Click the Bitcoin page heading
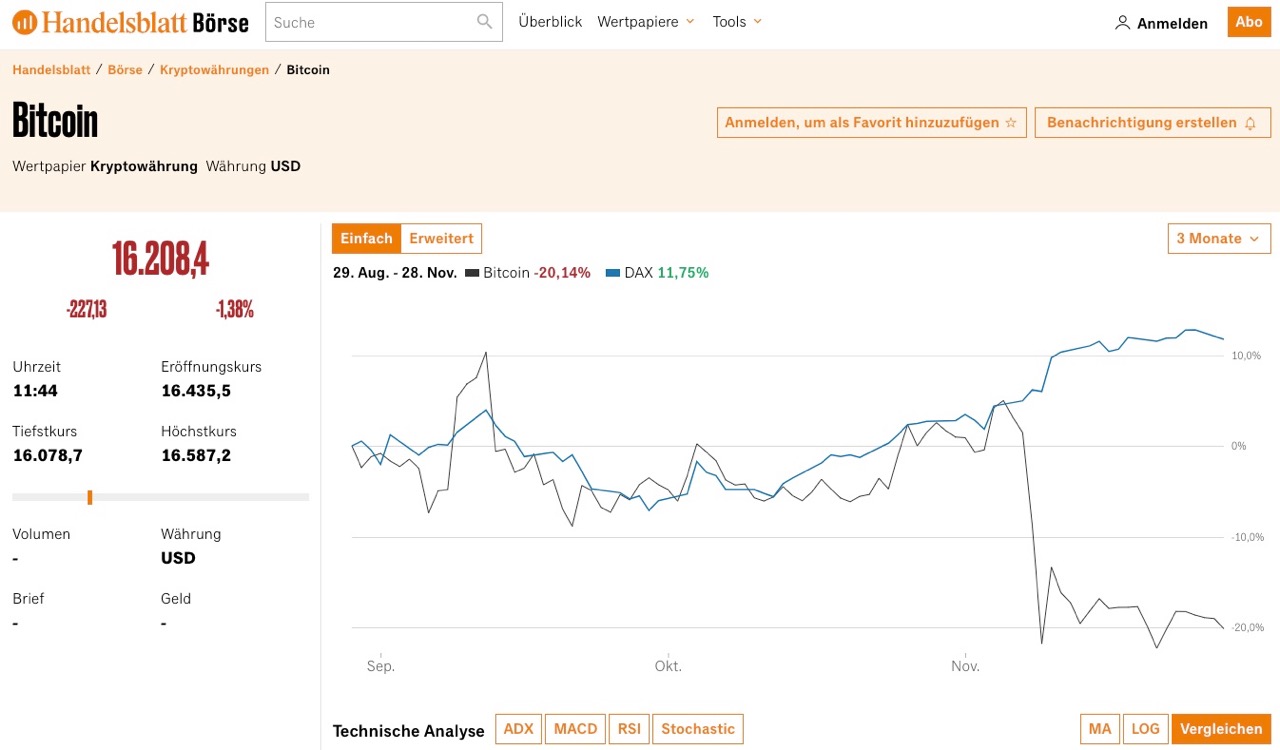The width and height of the screenshot is (1280, 750). [x=55, y=121]
